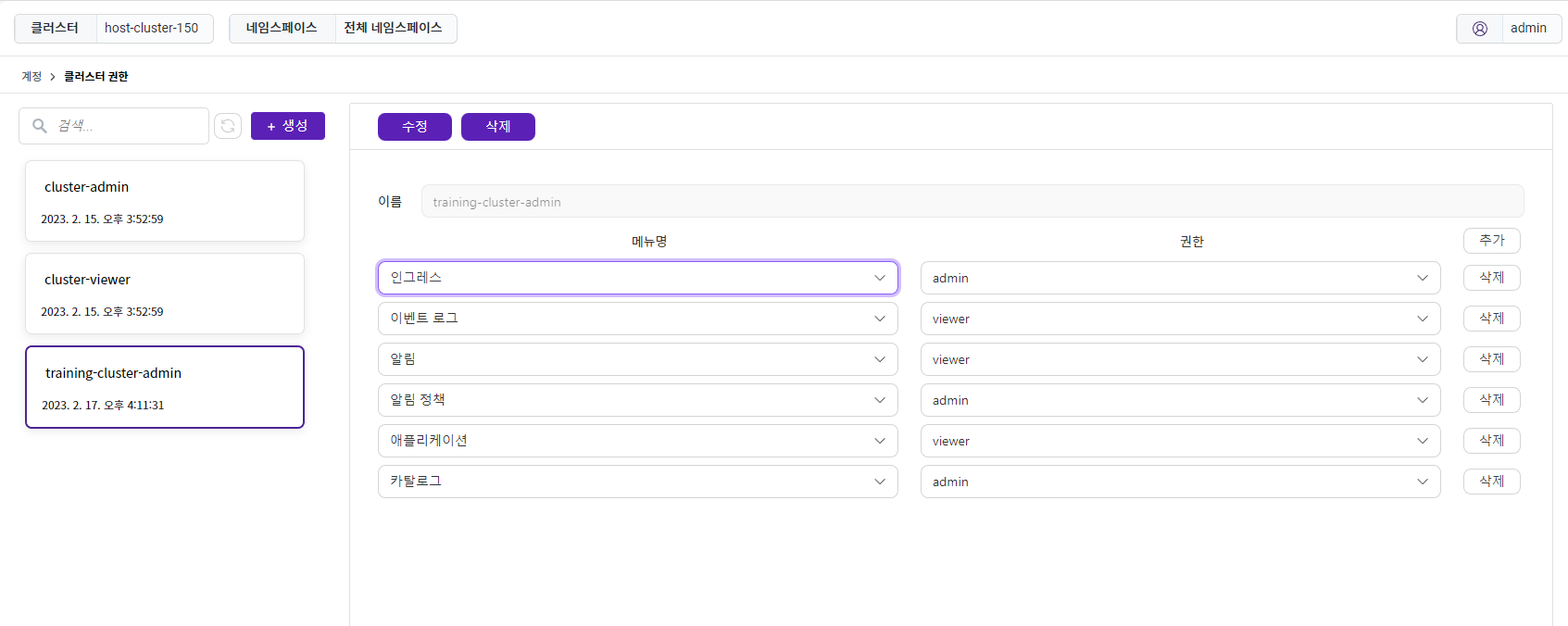This screenshot has width=1568, height=626.
Task: Expand permission dropdown for 이벤트 로그 row
Action: (x=1181, y=319)
